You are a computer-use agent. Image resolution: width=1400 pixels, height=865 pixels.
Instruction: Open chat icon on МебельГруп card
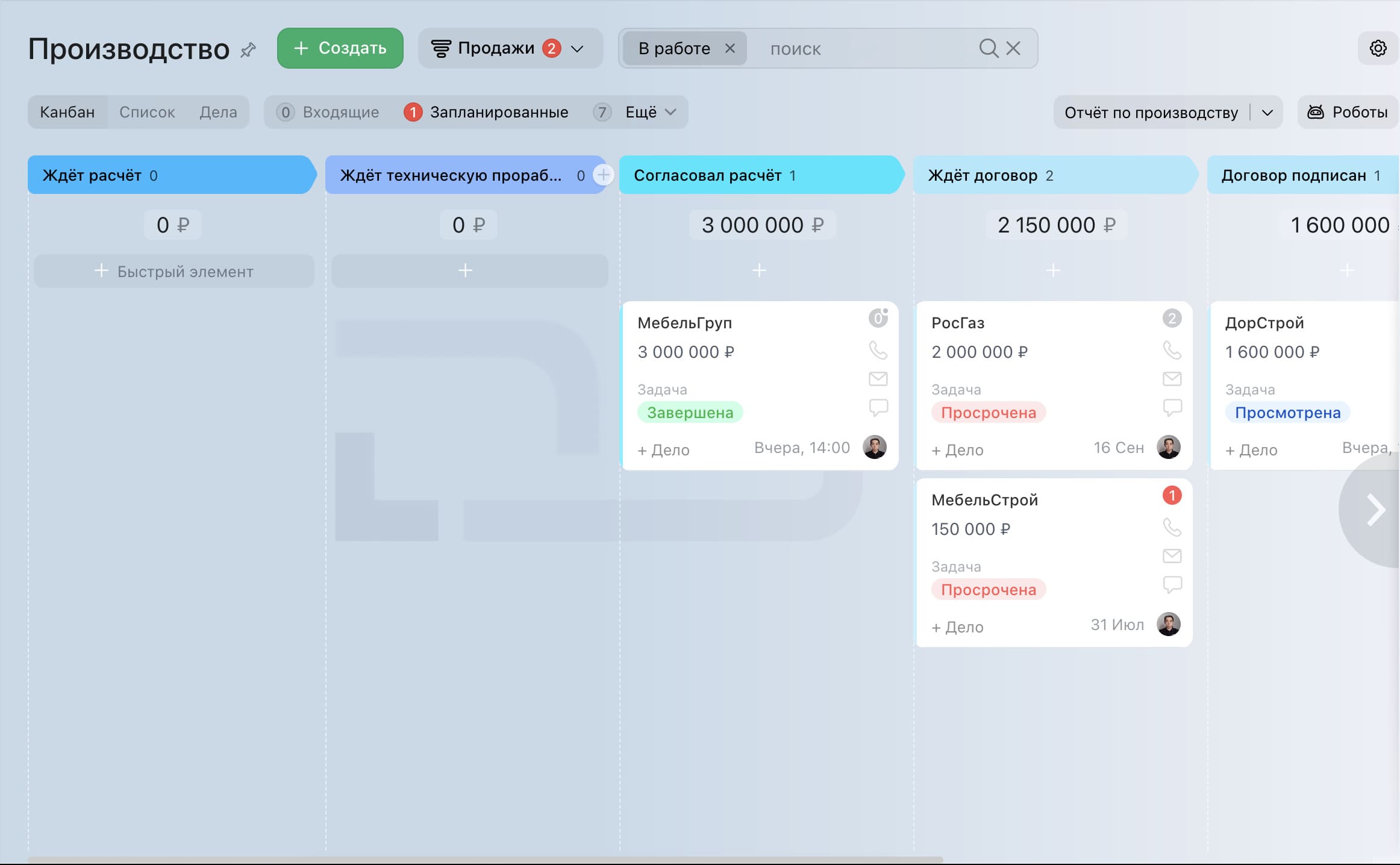(x=878, y=408)
